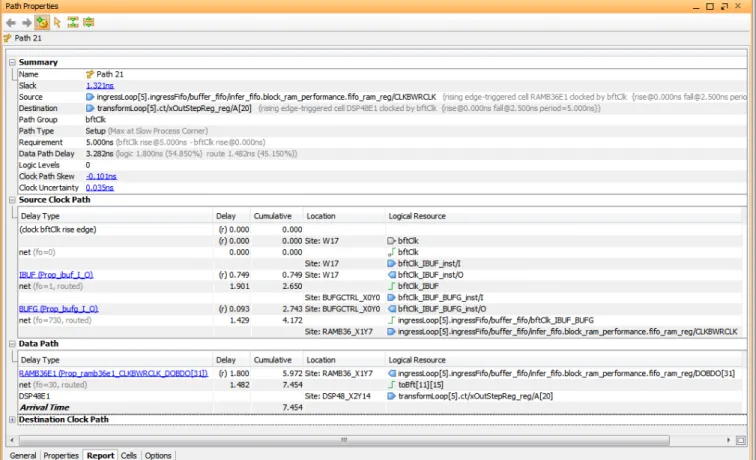Toggle the automatic update properties icon
Viewport: 756px width, 460px height.
tap(42, 22)
